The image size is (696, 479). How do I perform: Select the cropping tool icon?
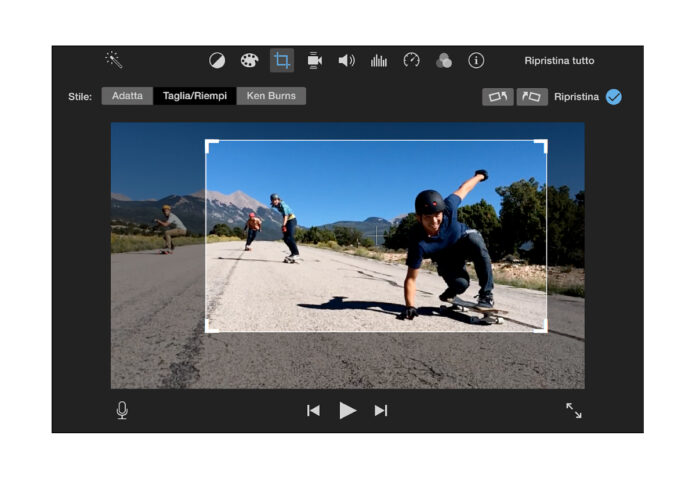coord(282,60)
